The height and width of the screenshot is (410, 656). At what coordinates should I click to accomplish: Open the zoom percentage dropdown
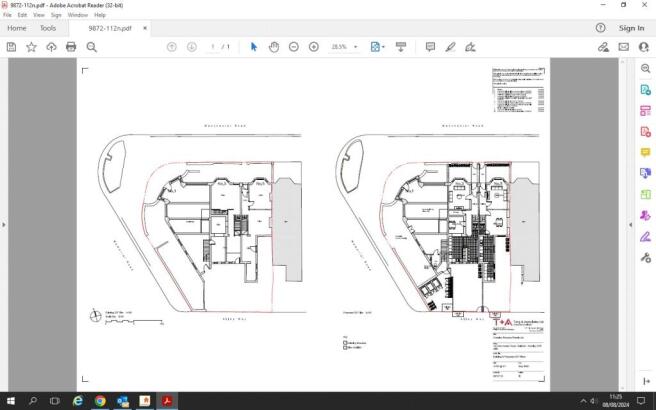[x=357, y=47]
